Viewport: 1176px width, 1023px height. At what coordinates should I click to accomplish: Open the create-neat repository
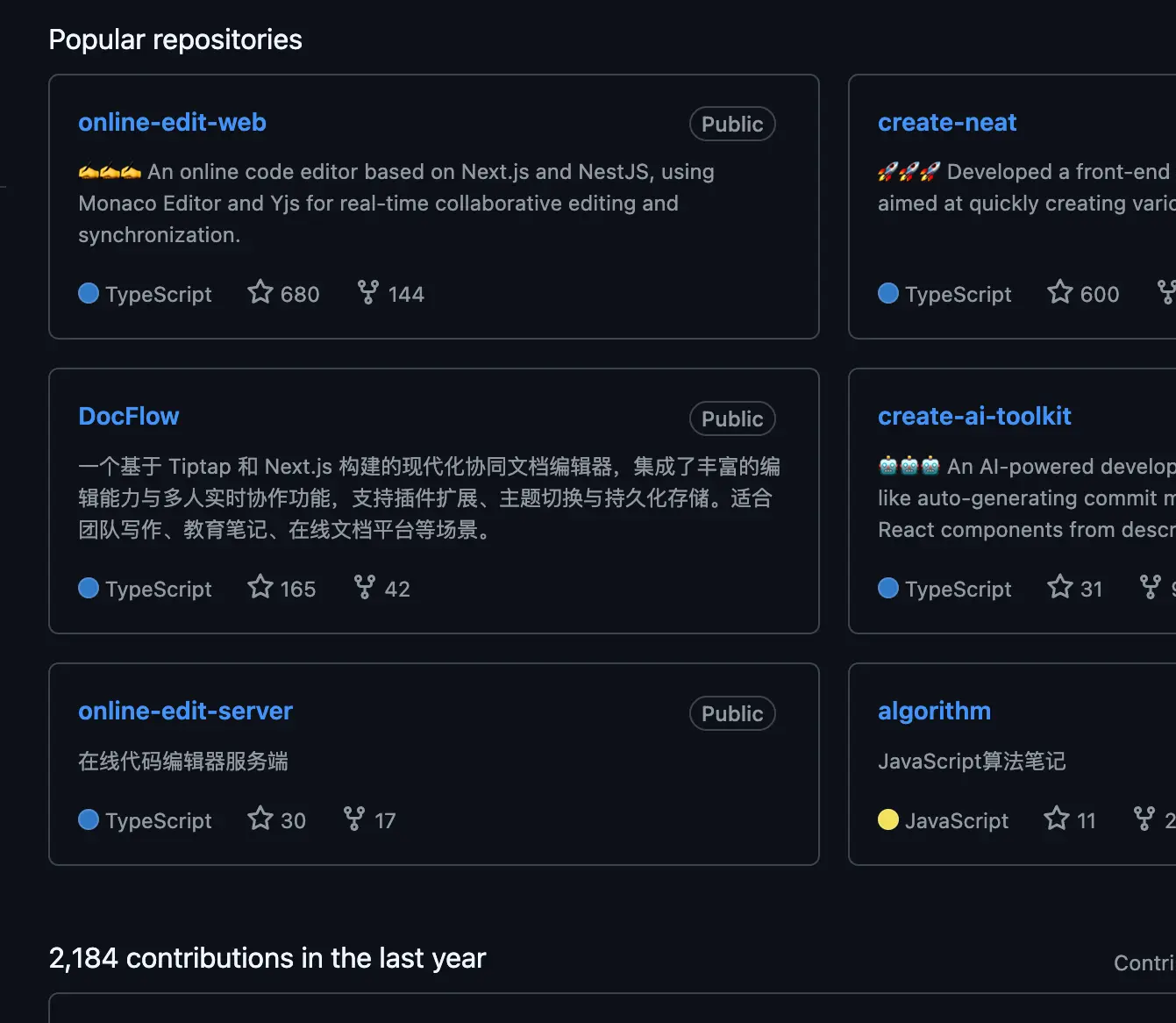(x=947, y=123)
